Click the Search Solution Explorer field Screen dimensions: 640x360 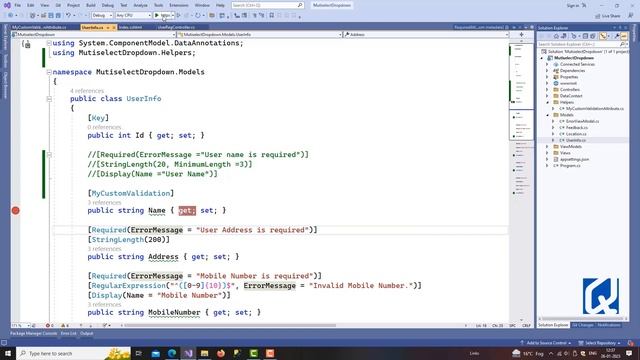pos(582,44)
